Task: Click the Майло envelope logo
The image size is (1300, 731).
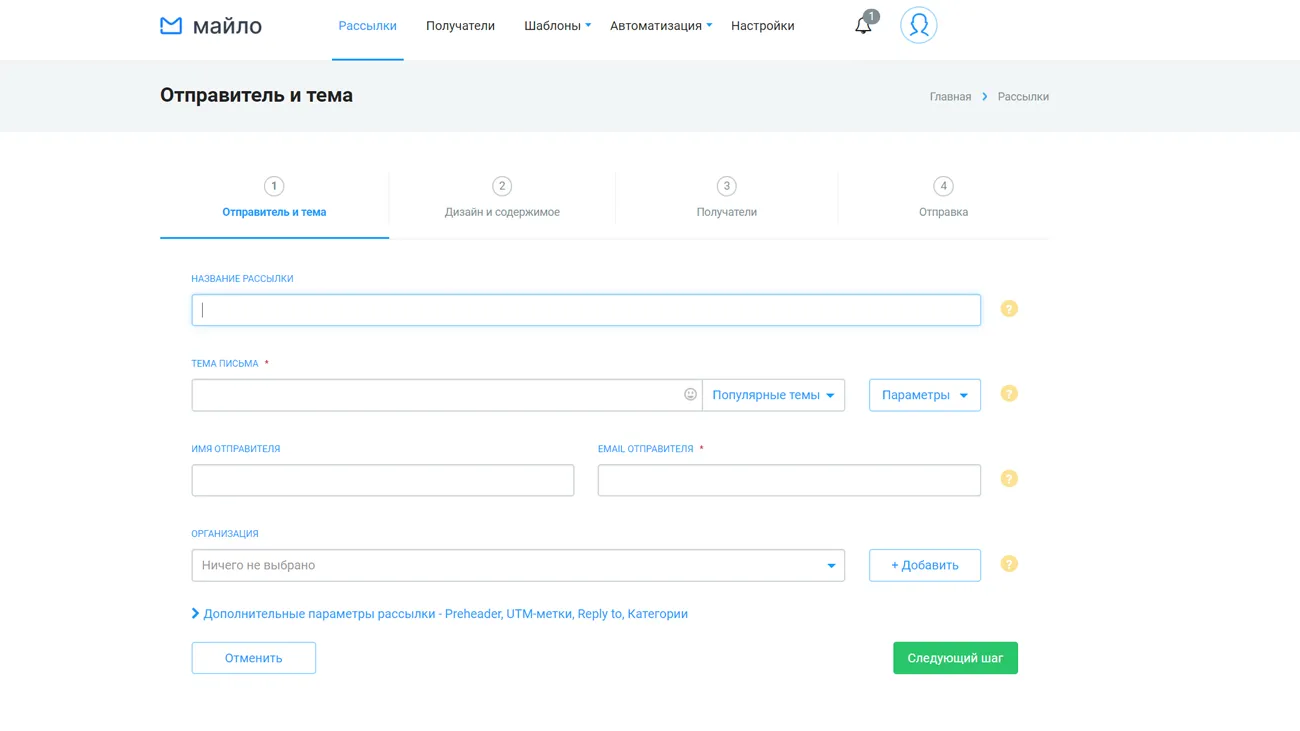Action: click(x=171, y=25)
